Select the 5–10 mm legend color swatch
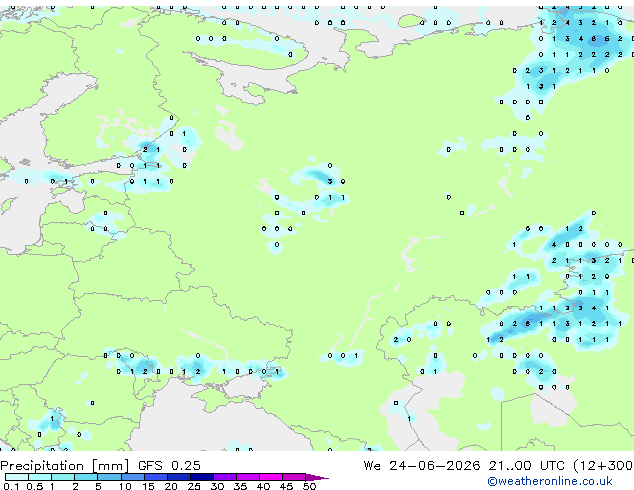 pyautogui.click(x=110, y=477)
